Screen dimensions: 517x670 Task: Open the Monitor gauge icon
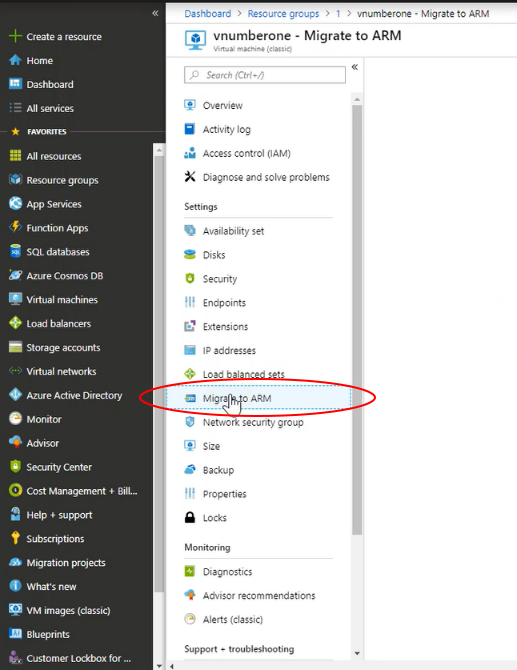(x=15, y=419)
